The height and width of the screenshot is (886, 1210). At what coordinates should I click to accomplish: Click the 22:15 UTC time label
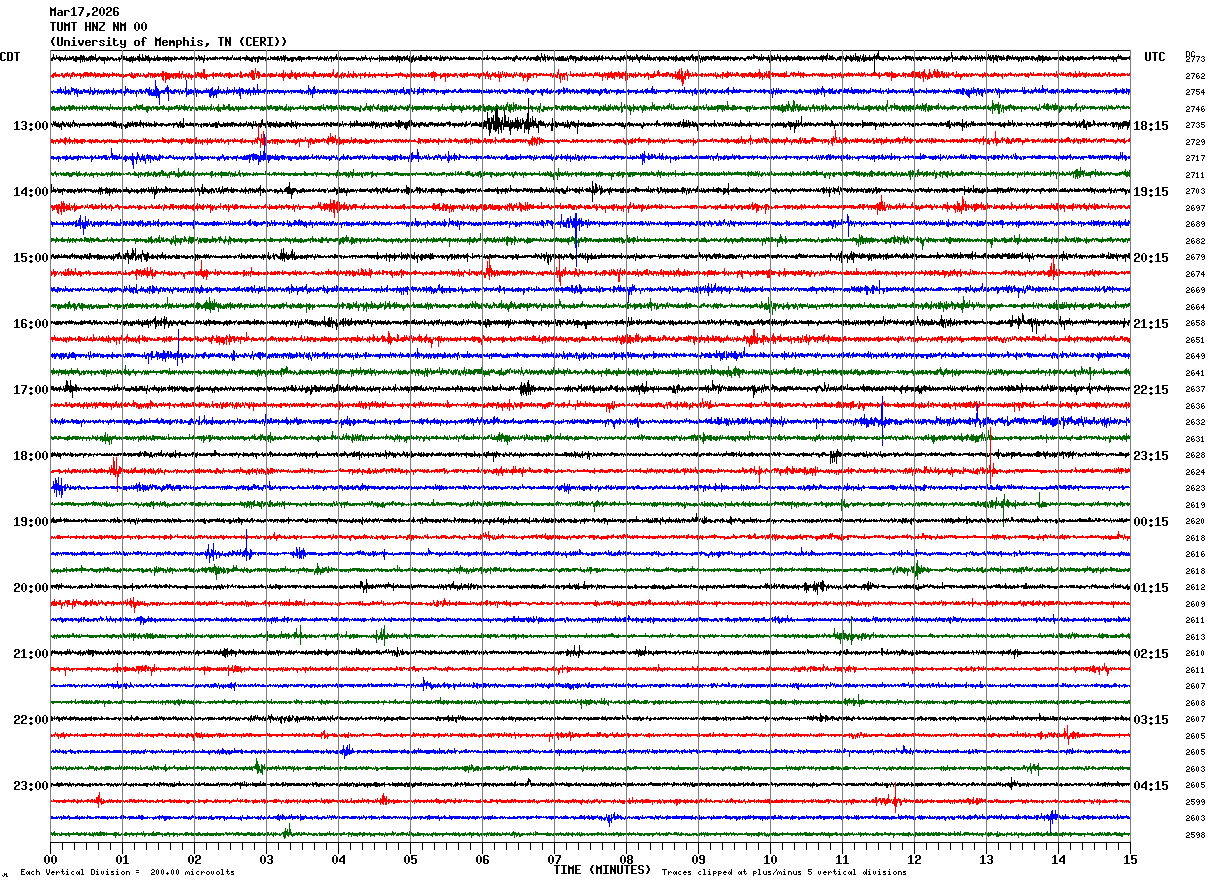(x=1151, y=390)
